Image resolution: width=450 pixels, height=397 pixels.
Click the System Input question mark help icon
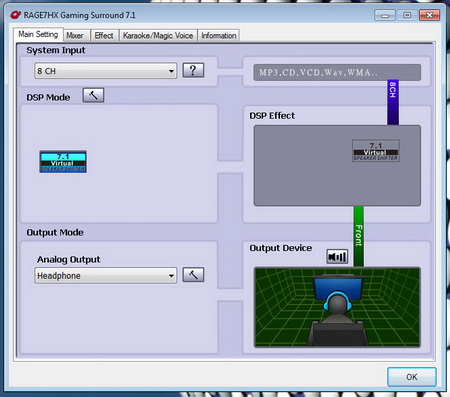click(x=193, y=70)
